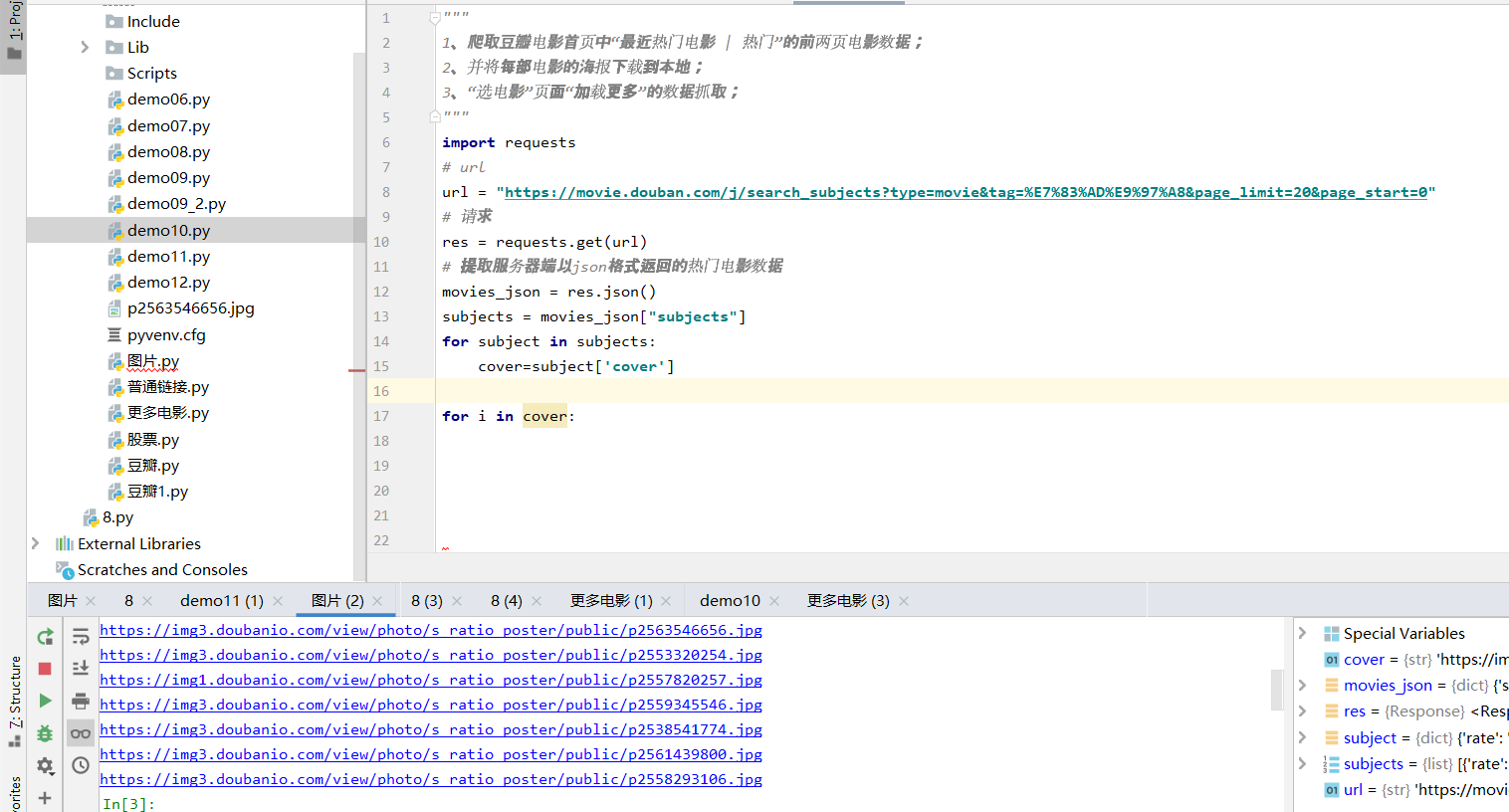Open poster link p2561439800.jpg in console

[x=431, y=754]
